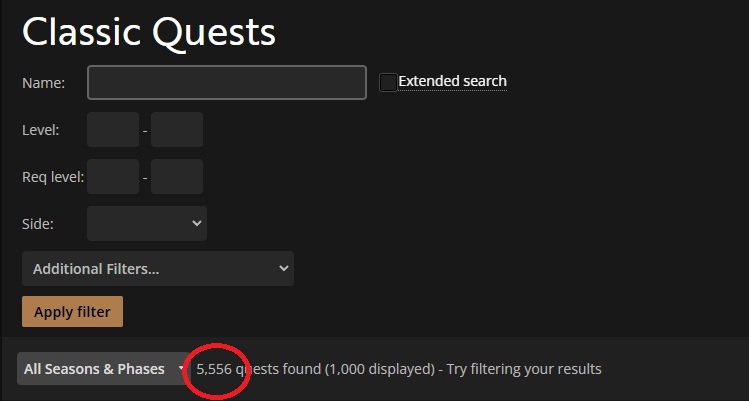749x401 pixels.
Task: Select the minimum Req level field
Action: click(x=113, y=177)
